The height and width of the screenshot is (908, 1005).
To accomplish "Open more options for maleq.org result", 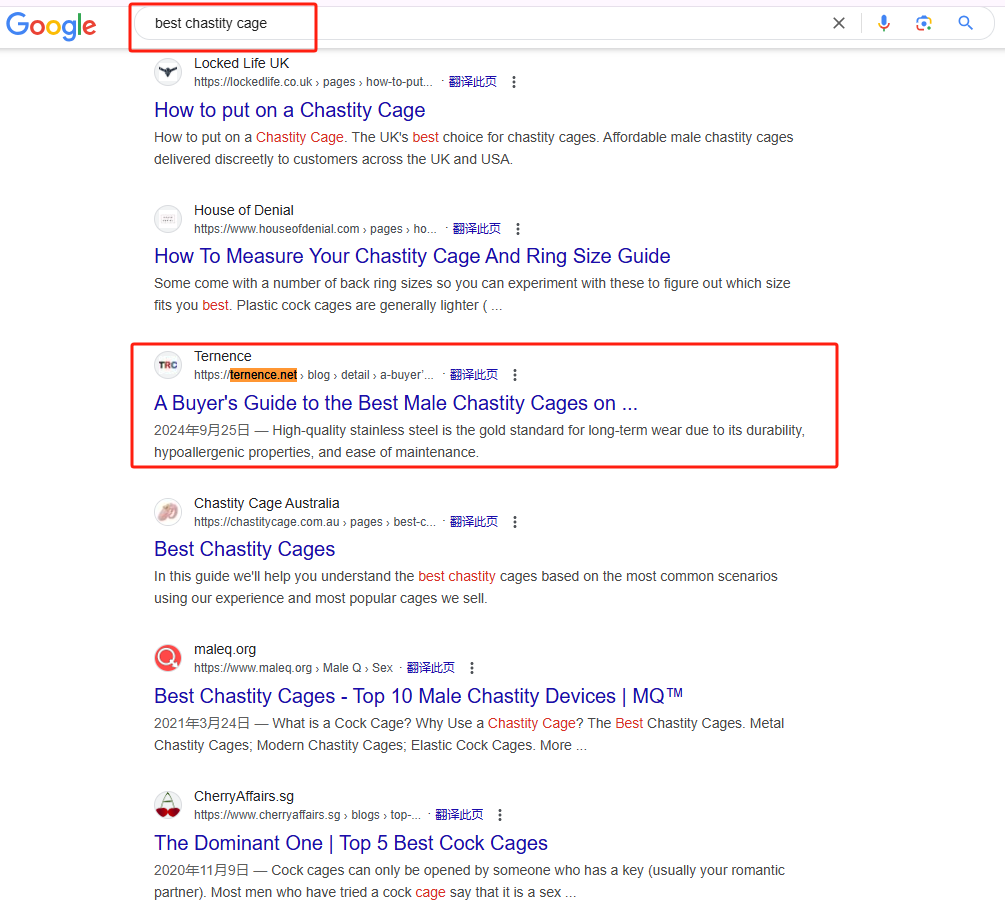I will (472, 668).
